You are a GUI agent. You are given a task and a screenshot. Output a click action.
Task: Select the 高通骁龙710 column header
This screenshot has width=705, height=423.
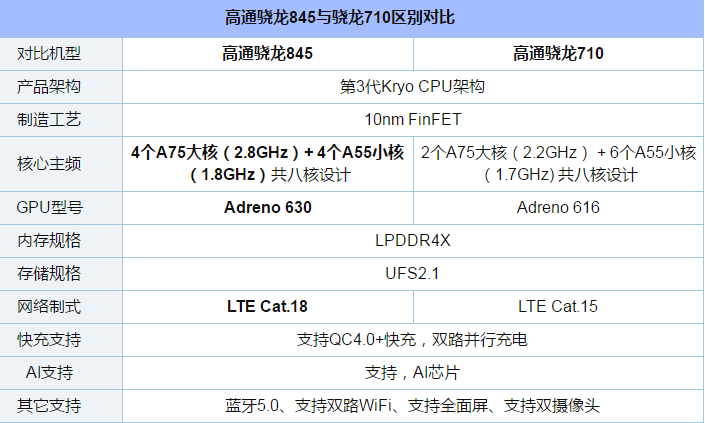point(558,54)
